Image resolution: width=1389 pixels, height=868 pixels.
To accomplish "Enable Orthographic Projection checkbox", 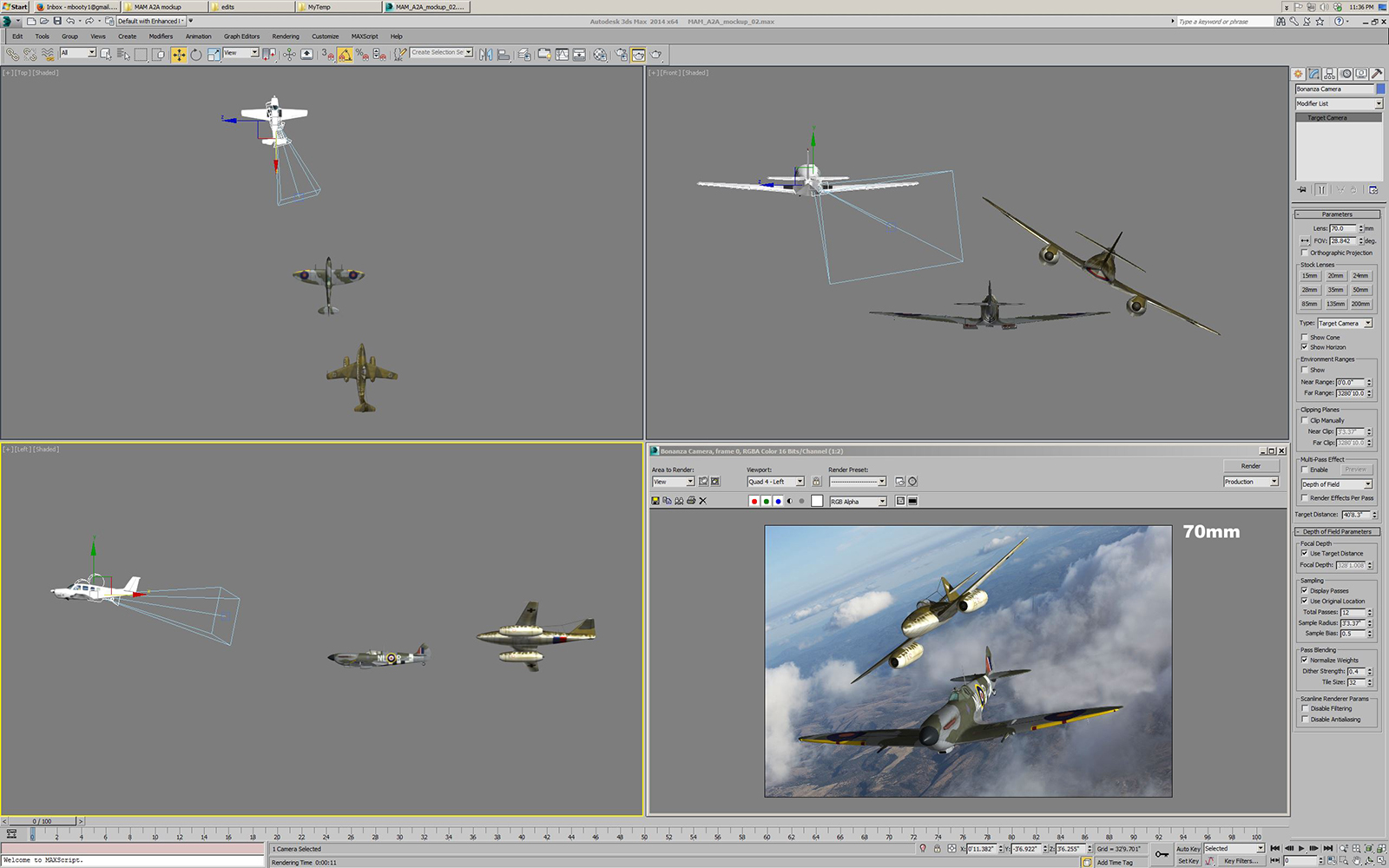I will [x=1304, y=253].
